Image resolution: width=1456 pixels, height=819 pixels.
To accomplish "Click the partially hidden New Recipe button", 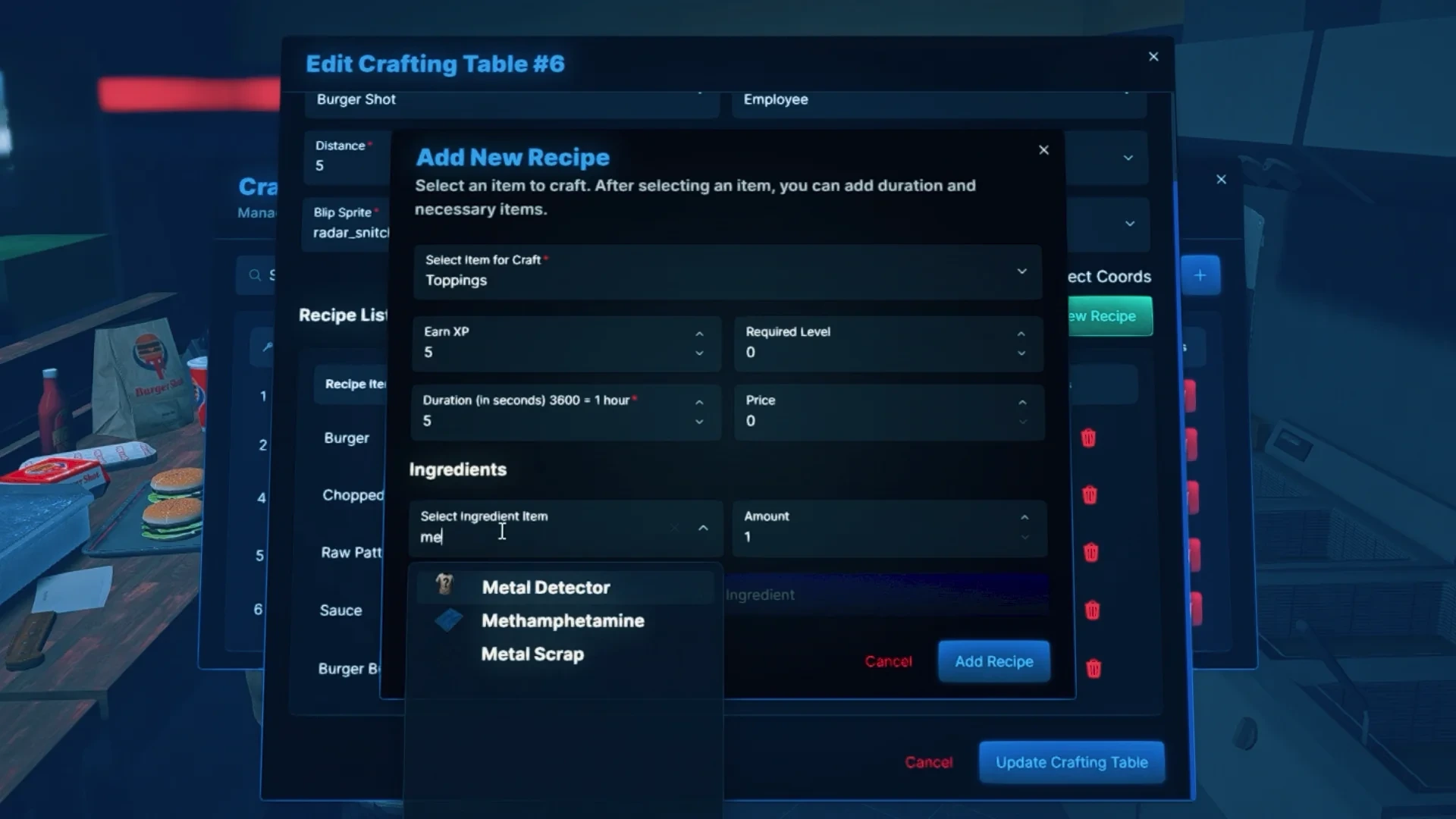I will coord(1109,316).
